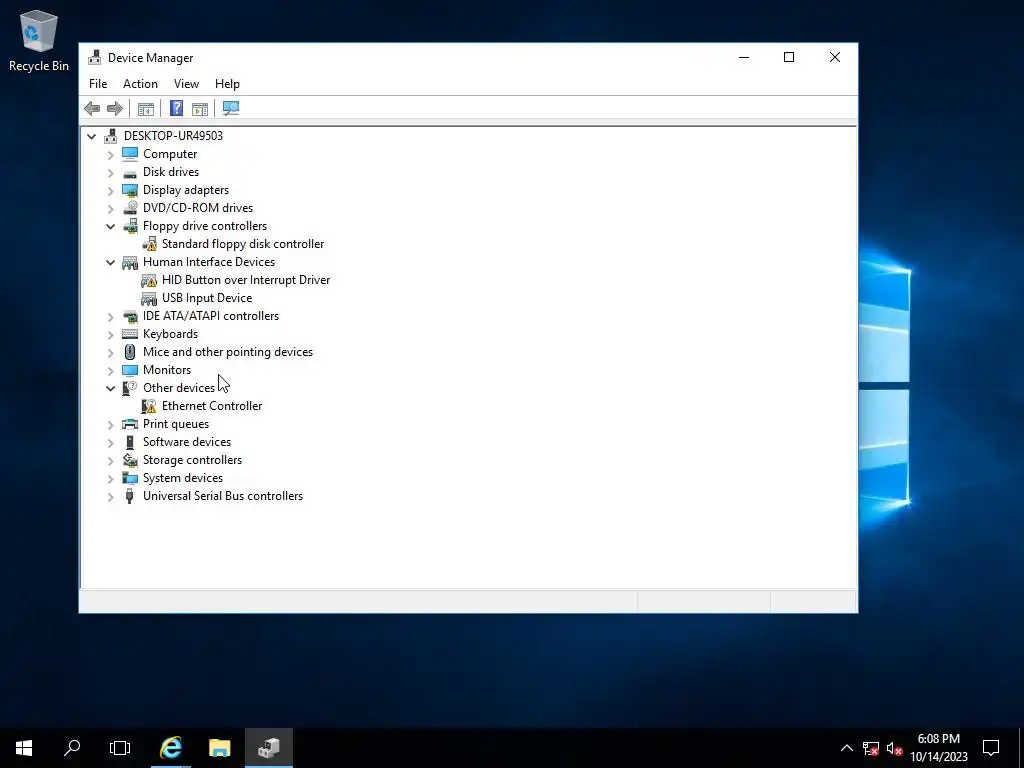Scan for hardware changes toolbar icon
Image resolution: width=1024 pixels, height=768 pixels.
(x=231, y=108)
